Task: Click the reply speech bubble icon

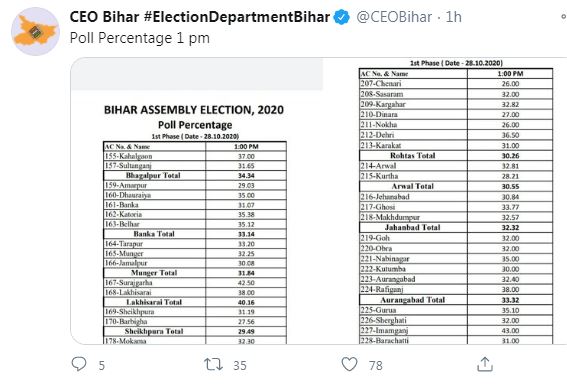Action: (x=79, y=364)
